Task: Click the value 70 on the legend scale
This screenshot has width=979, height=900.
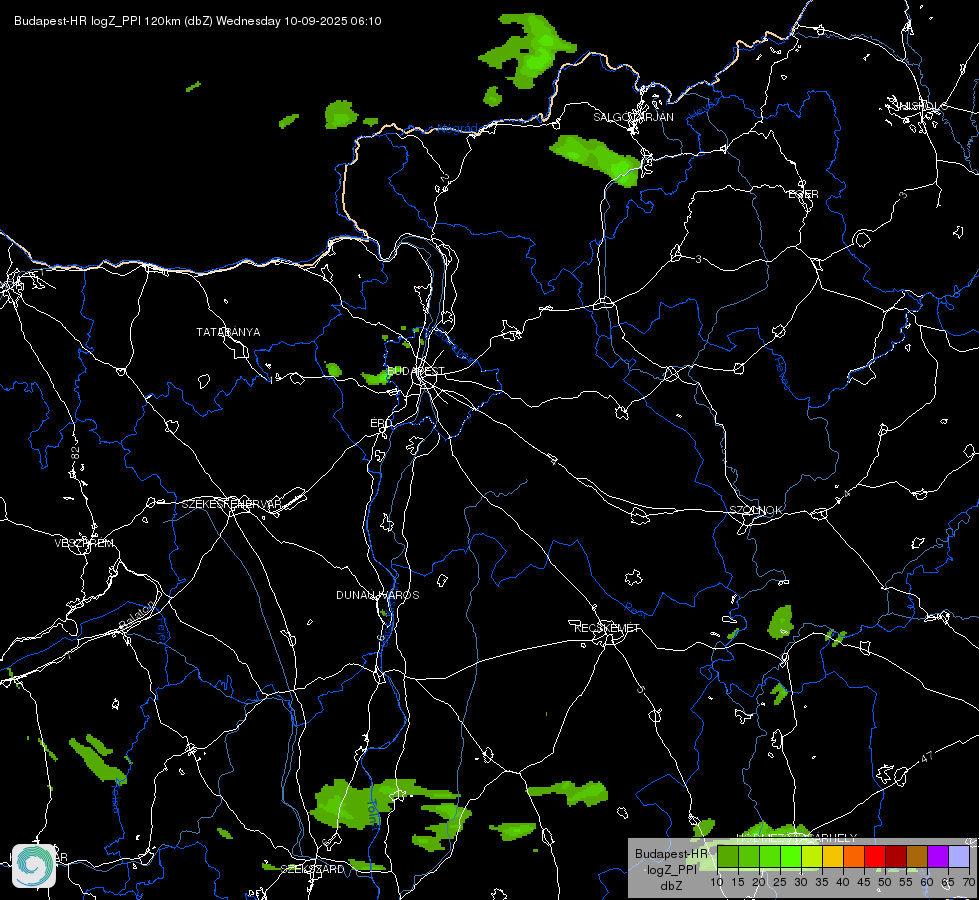Action: (x=969, y=883)
